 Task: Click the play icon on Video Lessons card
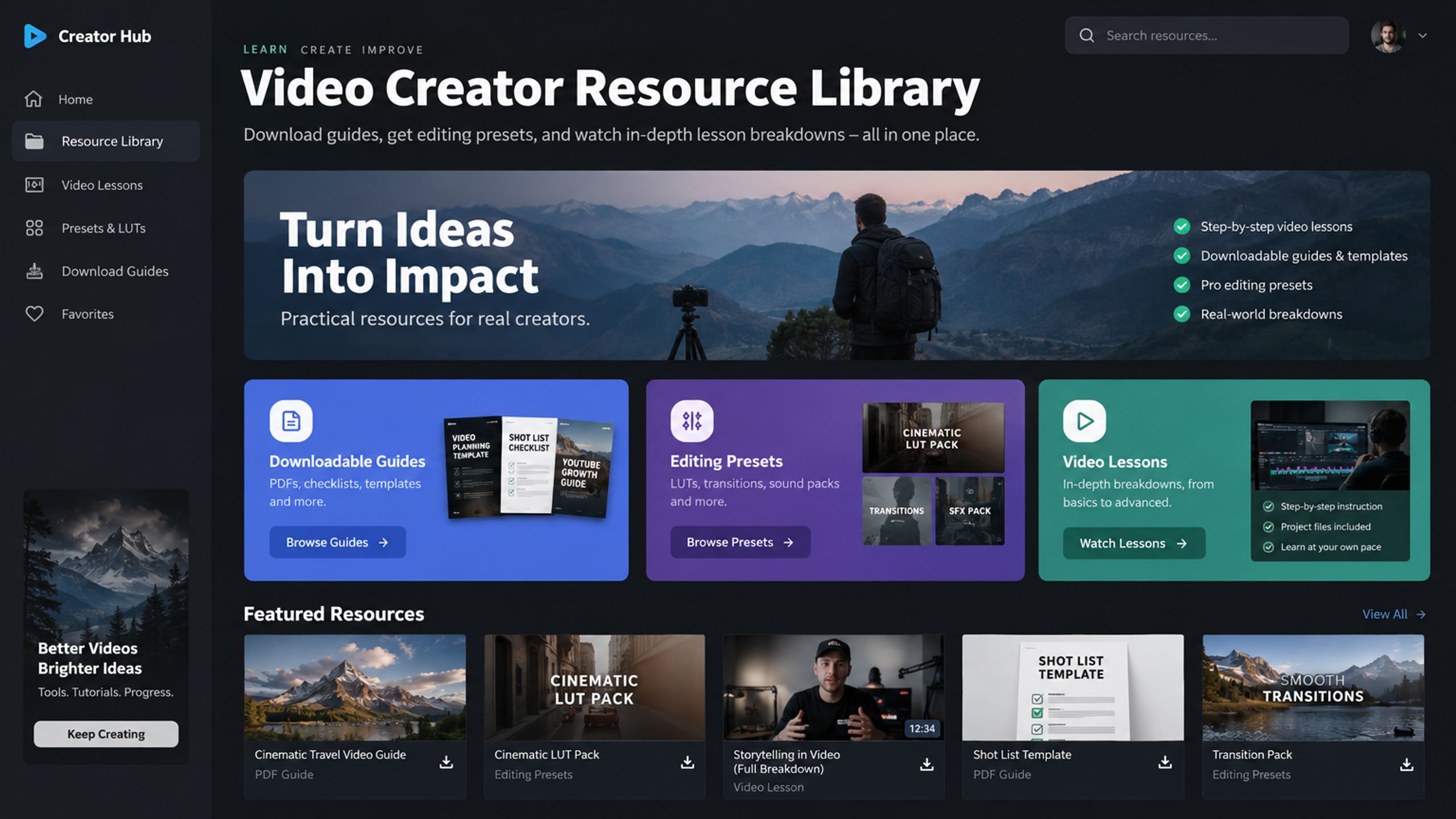point(1084,421)
